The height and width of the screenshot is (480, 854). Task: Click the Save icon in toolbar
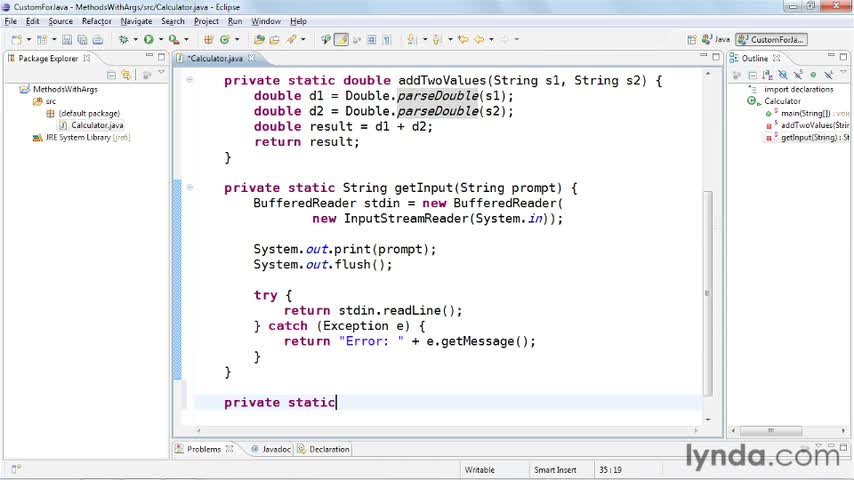point(66,40)
